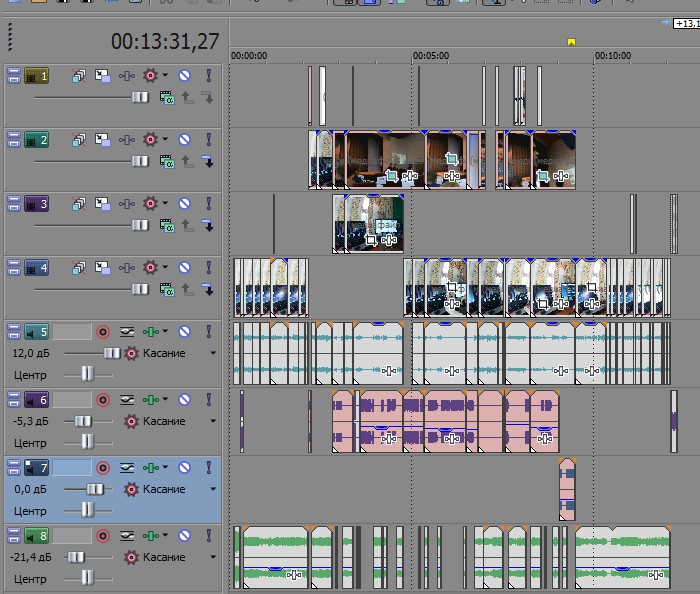Click the 00:13:31,27 timecode display

(165, 42)
